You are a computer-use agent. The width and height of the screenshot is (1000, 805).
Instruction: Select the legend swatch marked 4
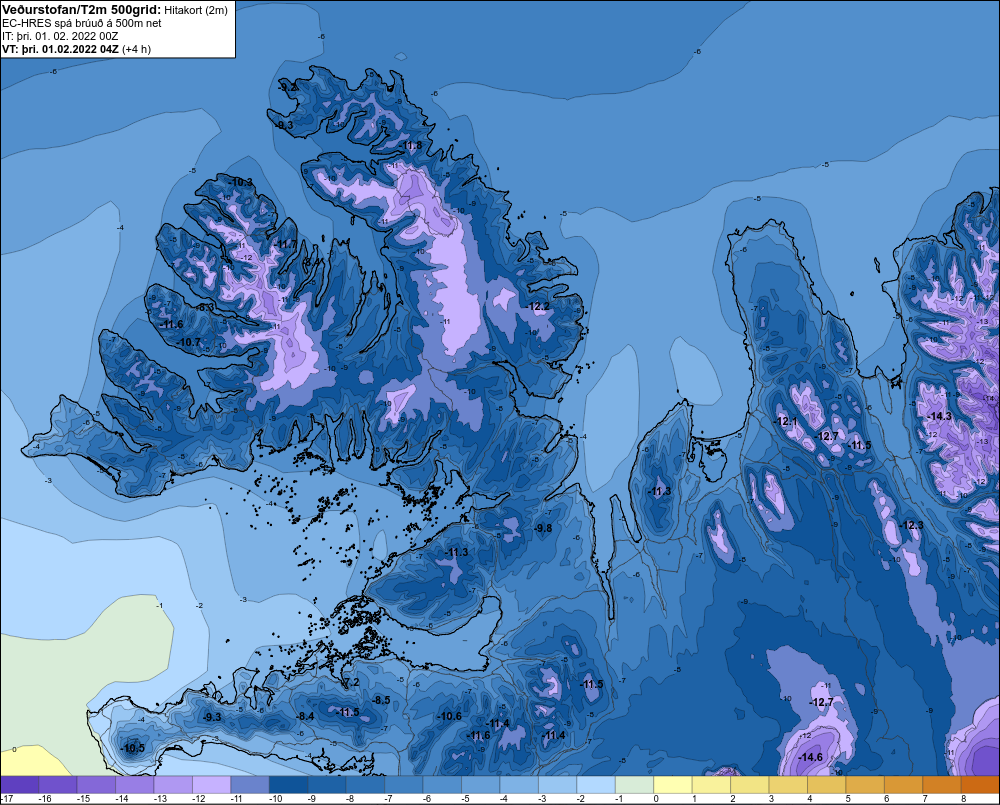(826, 784)
